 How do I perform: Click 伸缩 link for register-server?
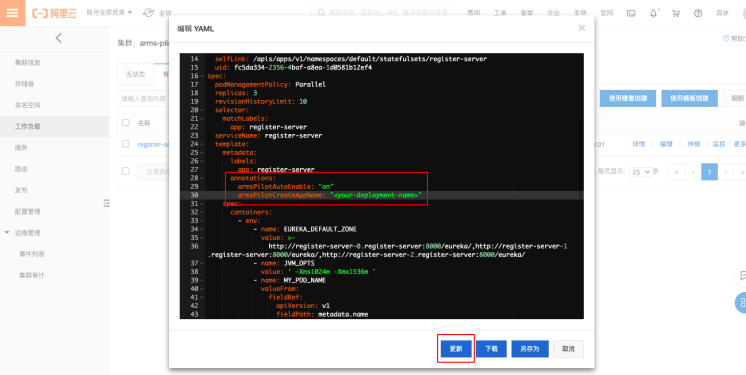click(694, 144)
